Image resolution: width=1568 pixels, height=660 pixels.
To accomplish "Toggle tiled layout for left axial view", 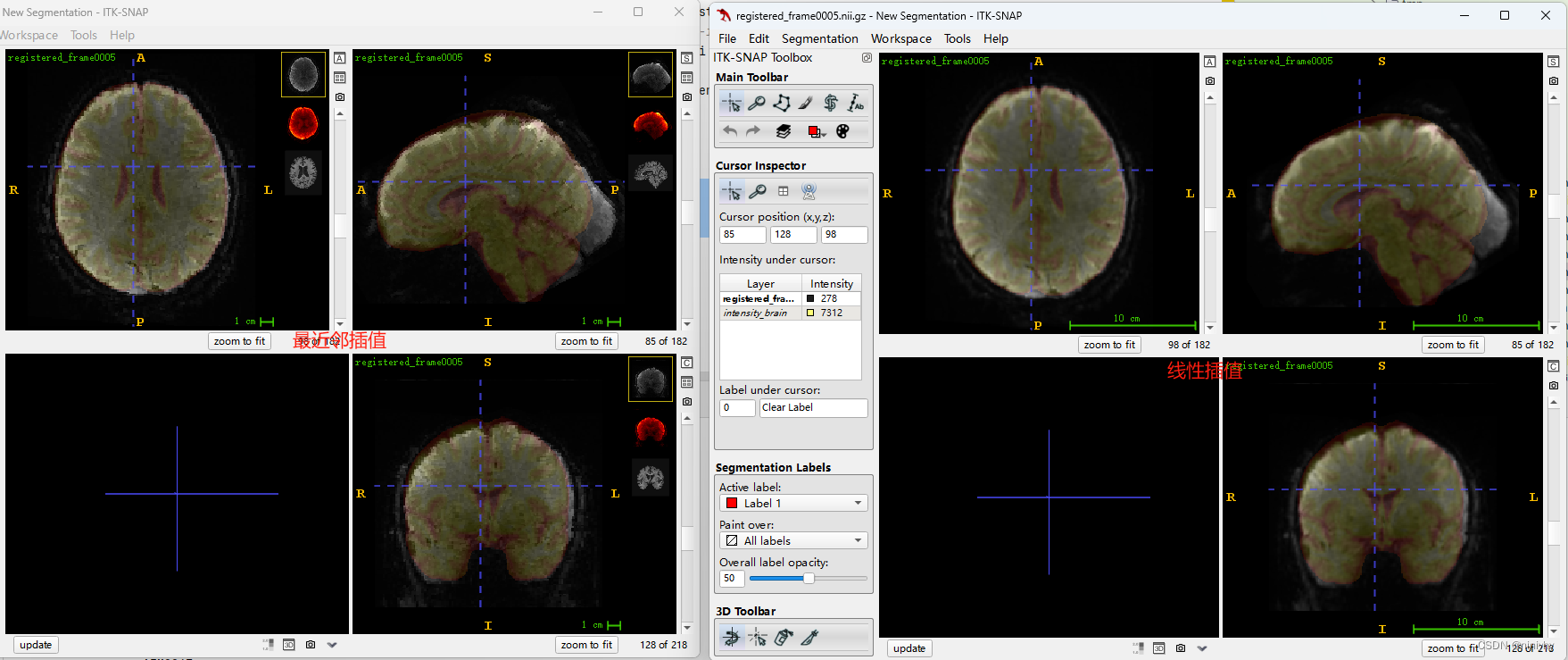I will (x=339, y=78).
